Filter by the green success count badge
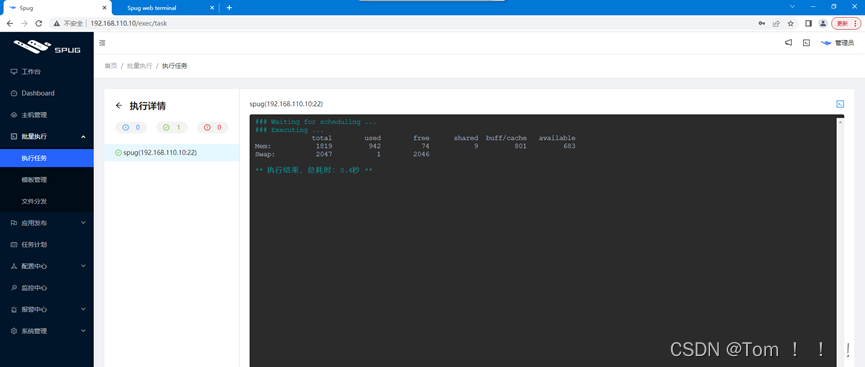 pyautogui.click(x=172, y=127)
